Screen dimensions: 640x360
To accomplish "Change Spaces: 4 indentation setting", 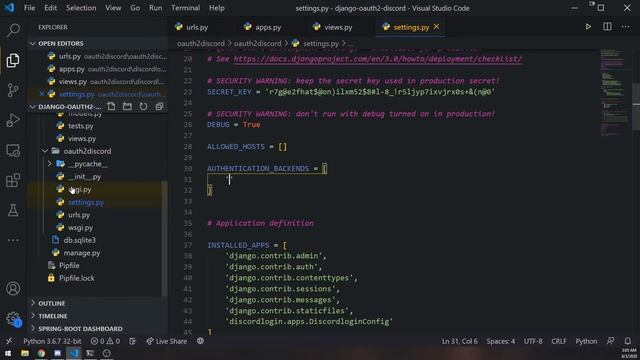I will tap(500, 341).
